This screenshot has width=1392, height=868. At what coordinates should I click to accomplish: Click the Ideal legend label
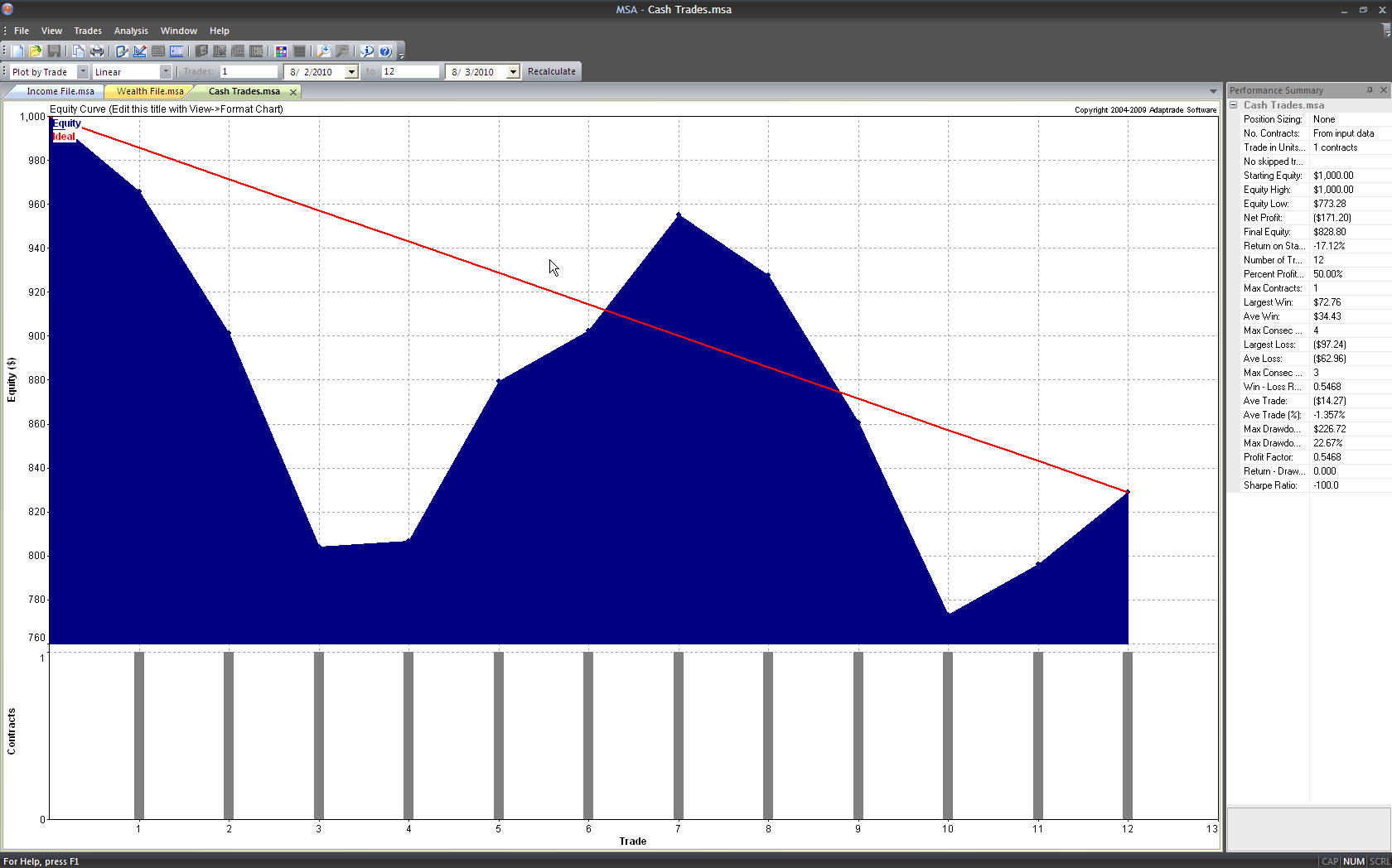(64, 137)
